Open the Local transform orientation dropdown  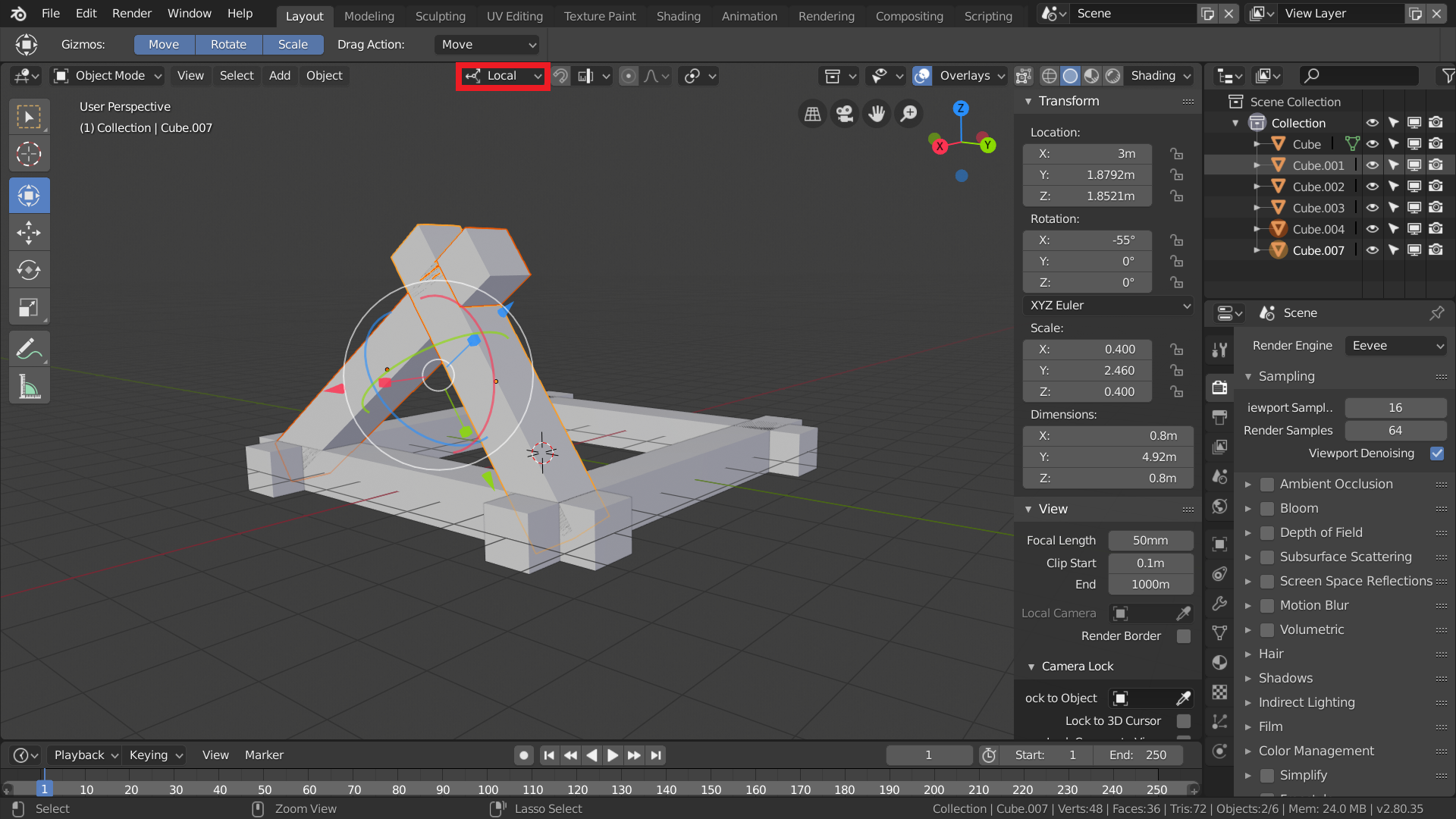coord(503,76)
